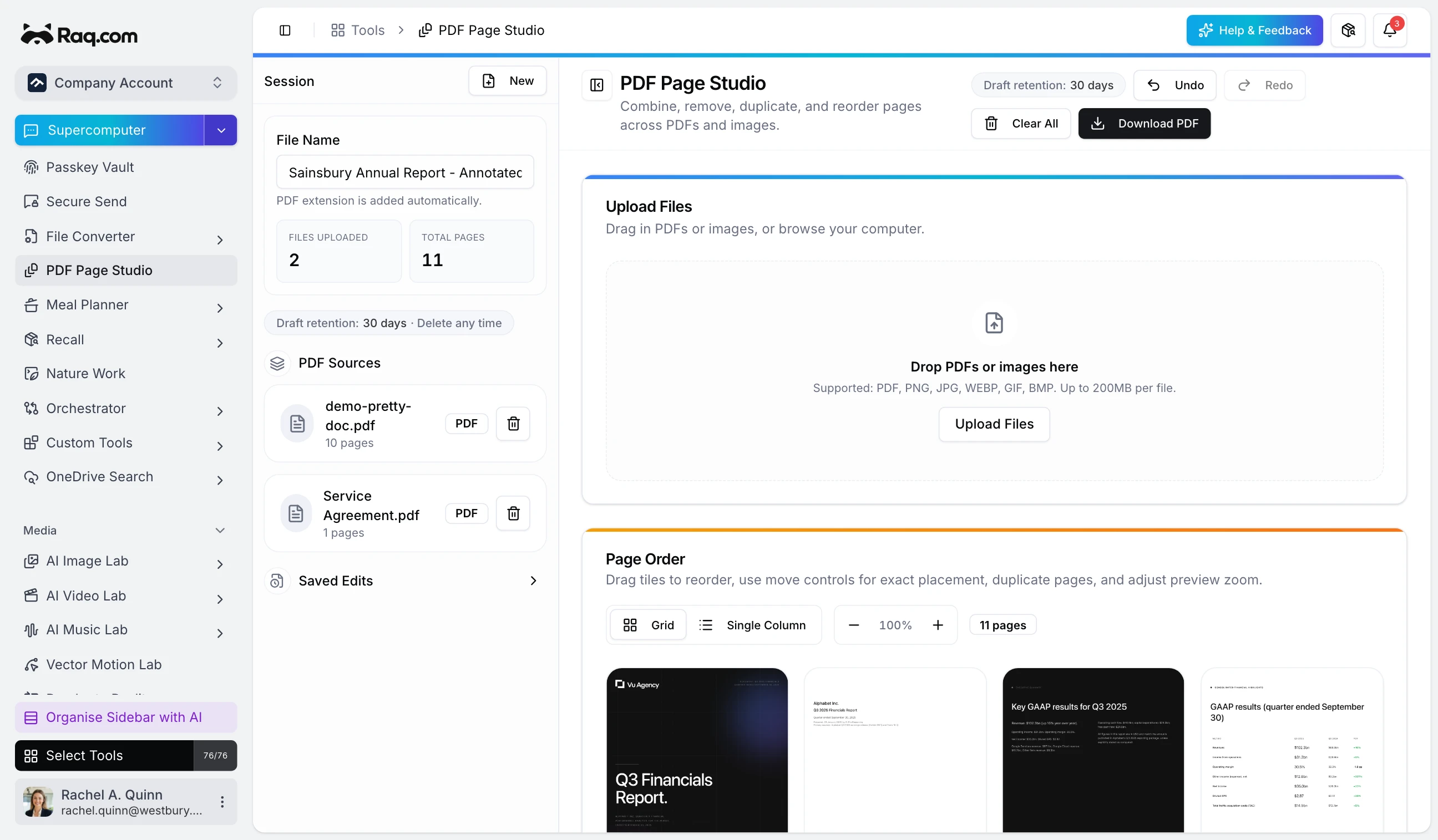Open Nature Work tool
This screenshot has height=840, width=1438.
[125, 374]
